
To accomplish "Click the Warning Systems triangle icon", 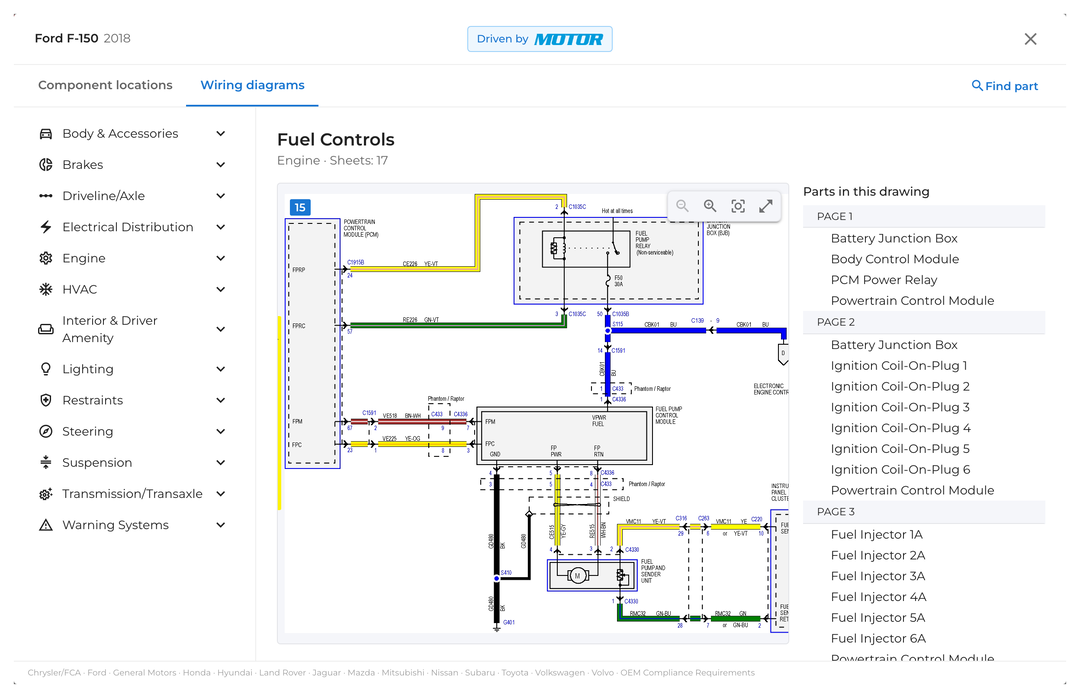I will (45, 525).
